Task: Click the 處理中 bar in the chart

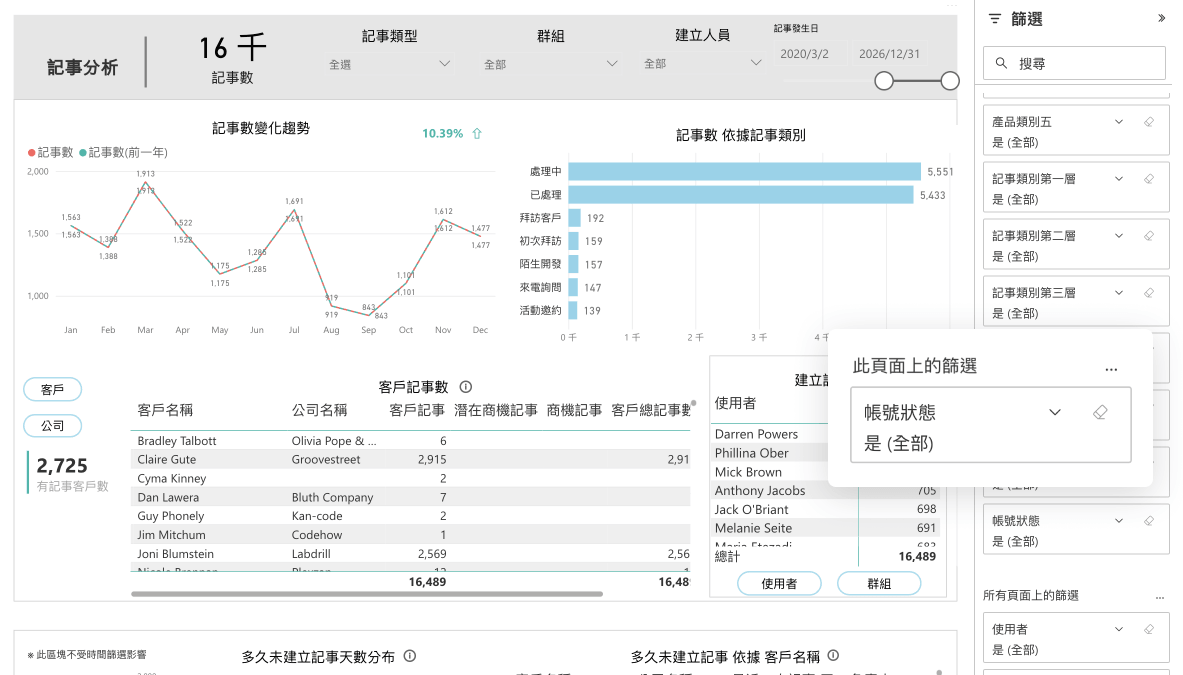Action: coord(745,171)
